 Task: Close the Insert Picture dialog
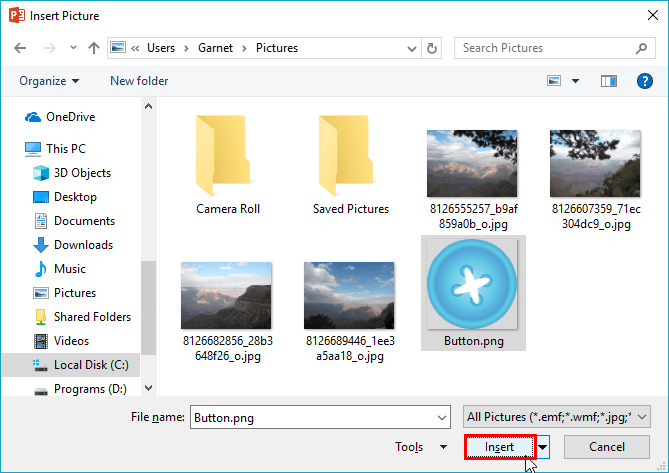(652, 15)
